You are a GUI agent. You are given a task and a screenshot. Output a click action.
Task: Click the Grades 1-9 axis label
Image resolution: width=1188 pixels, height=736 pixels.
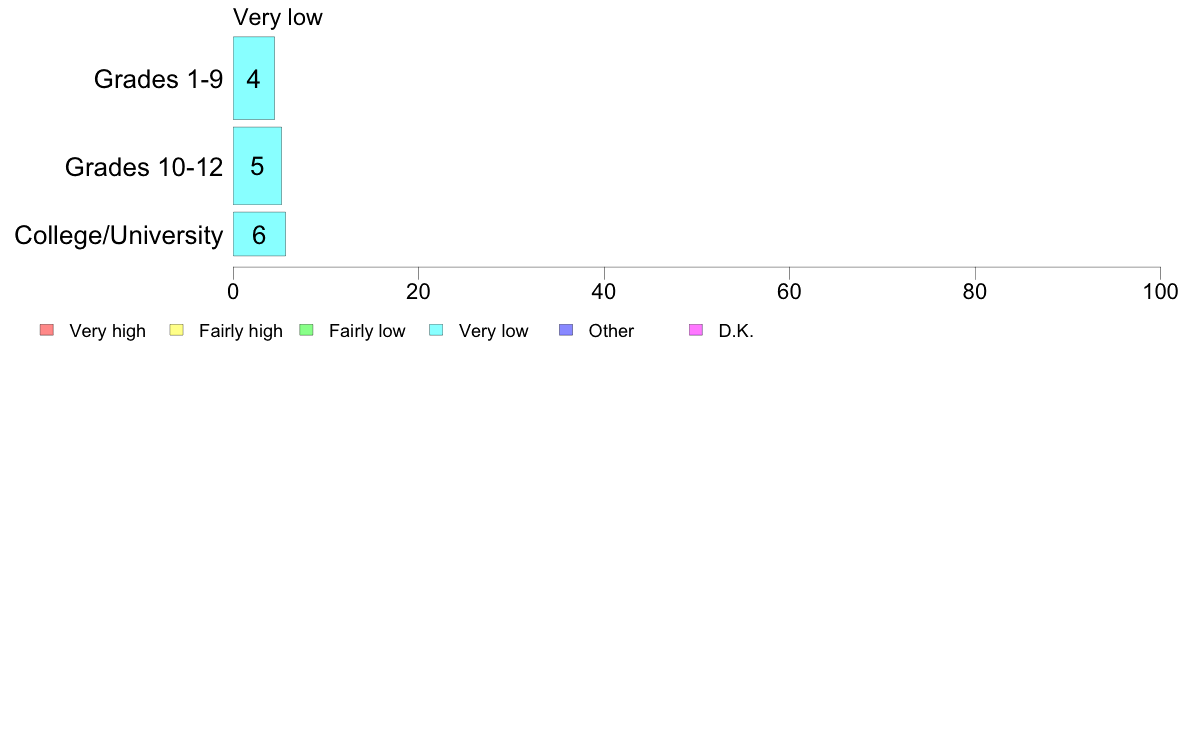coord(158,79)
